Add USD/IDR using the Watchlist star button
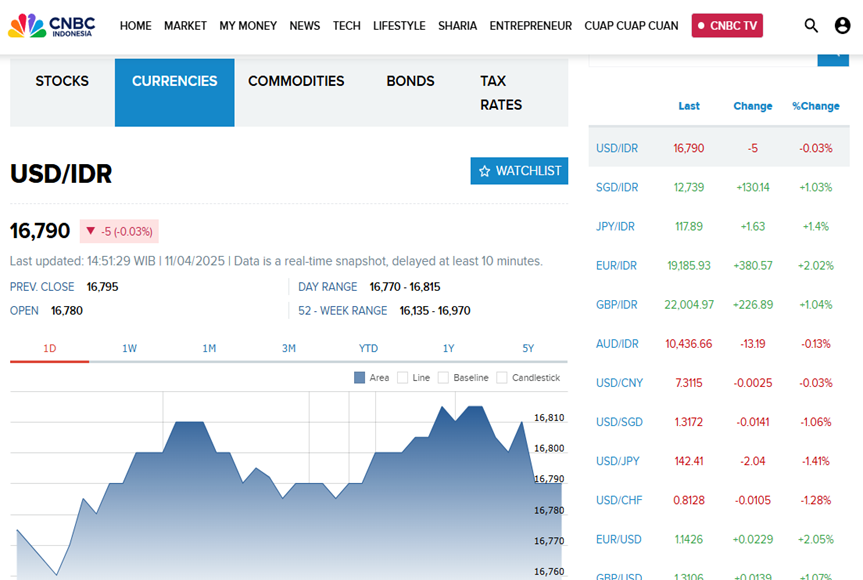The height and width of the screenshot is (580, 863). 519,171
